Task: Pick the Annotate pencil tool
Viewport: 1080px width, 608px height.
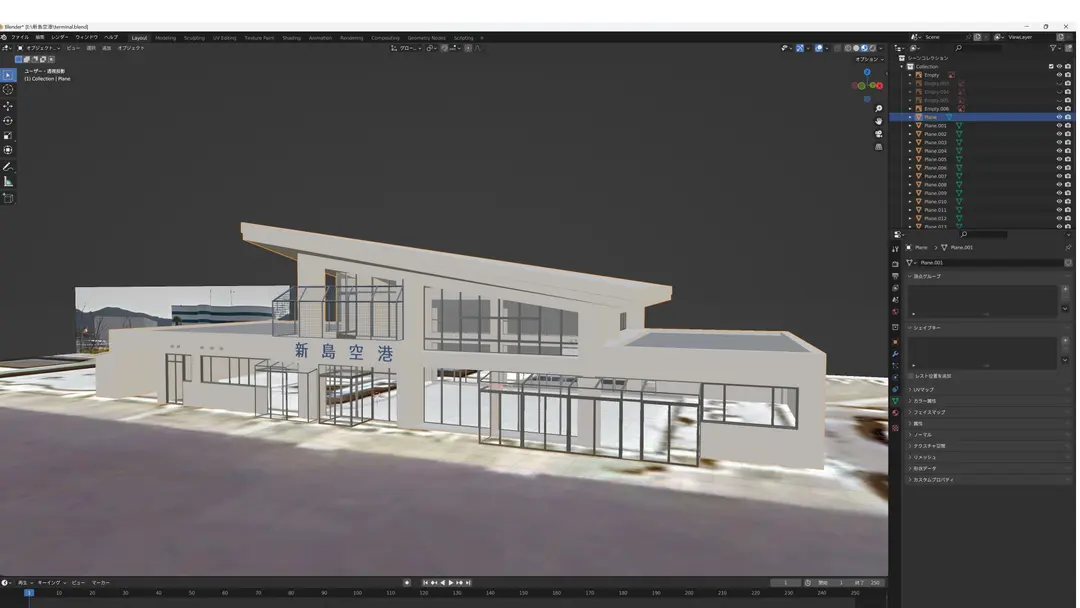Action: tap(8, 167)
